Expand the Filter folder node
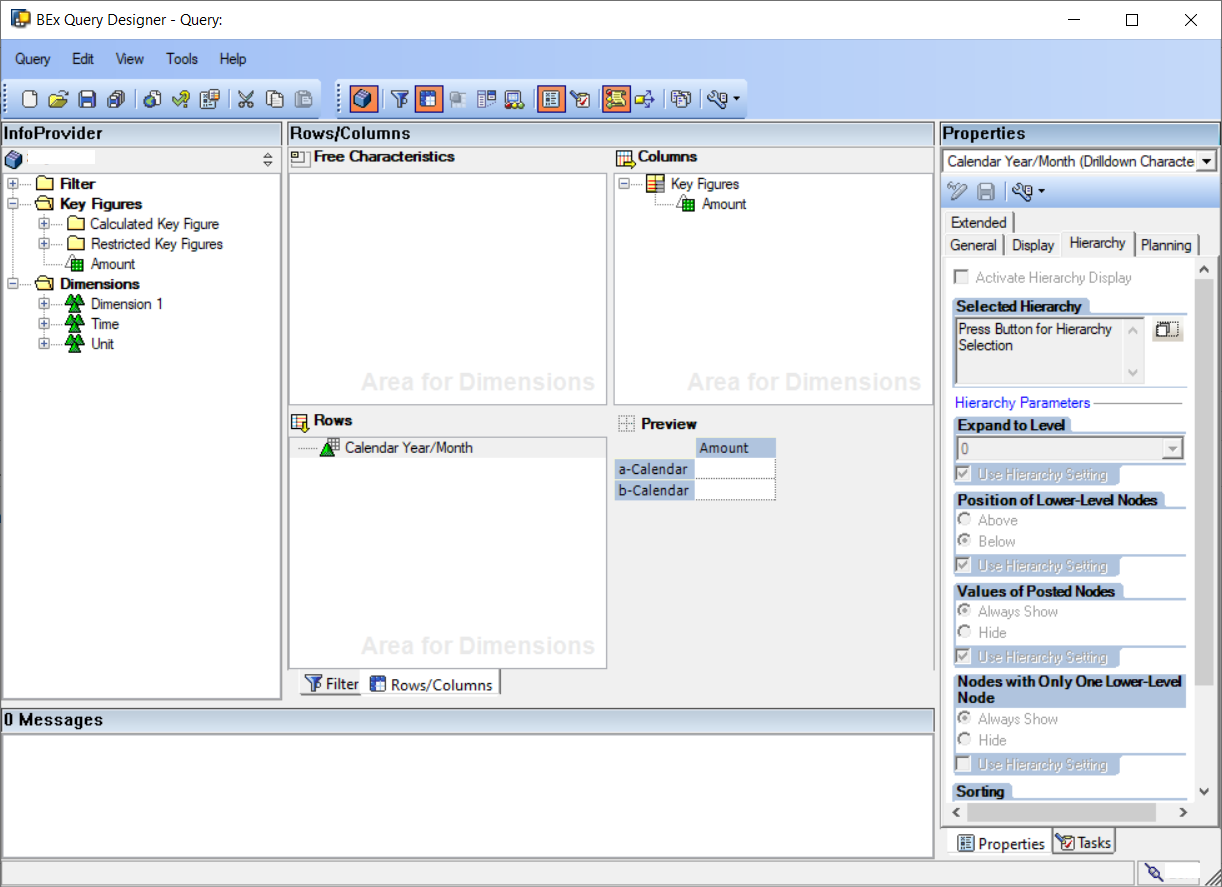 pos(13,183)
